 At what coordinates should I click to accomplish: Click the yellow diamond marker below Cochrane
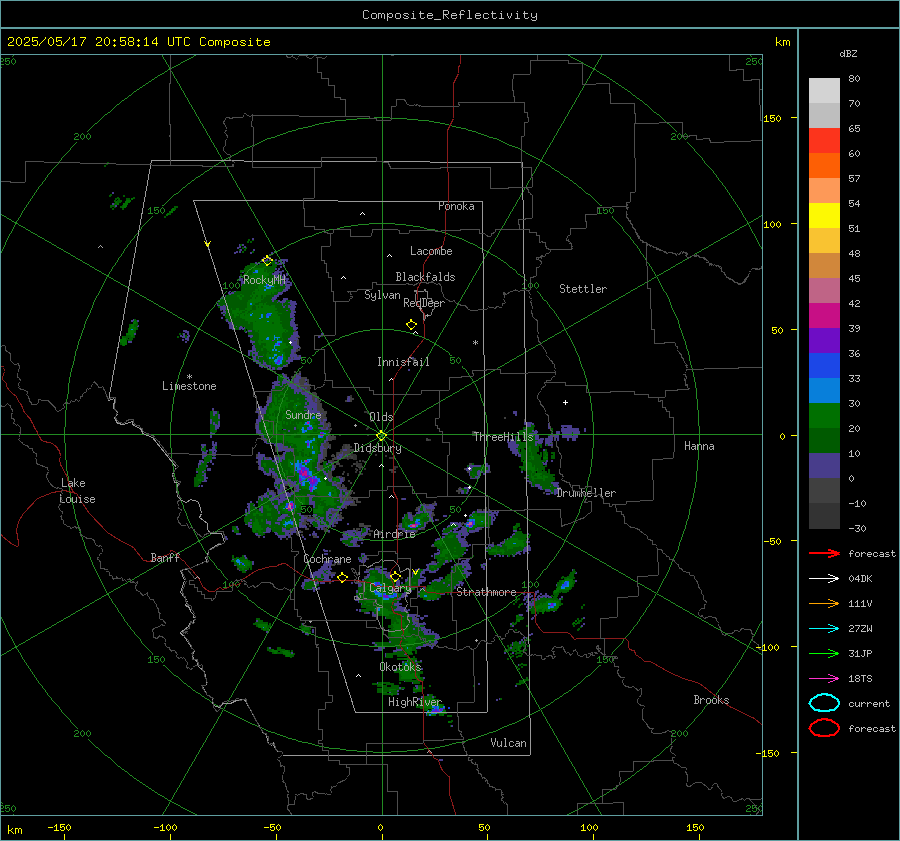pyautogui.click(x=342, y=577)
